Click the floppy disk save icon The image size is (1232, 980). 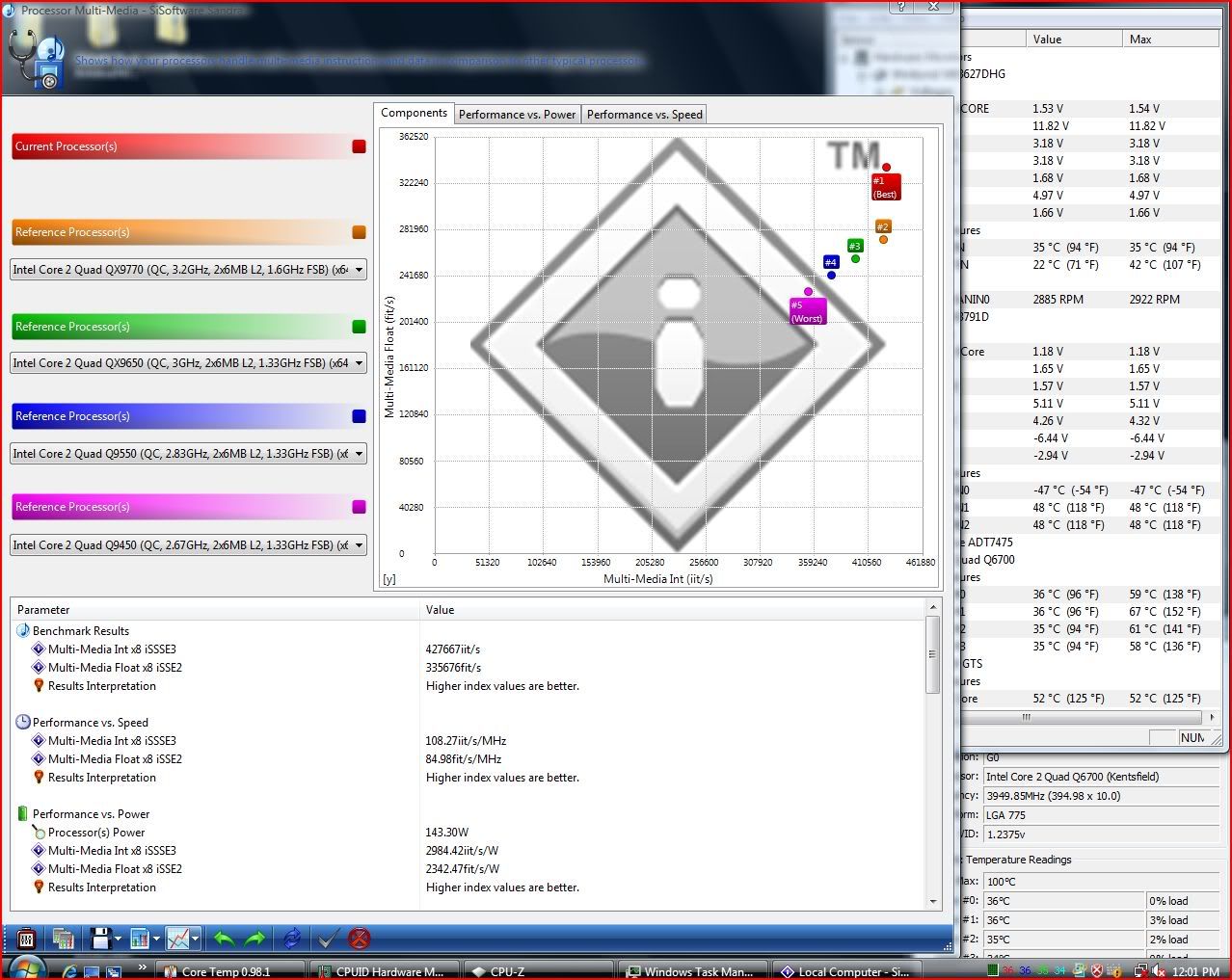tap(99, 938)
